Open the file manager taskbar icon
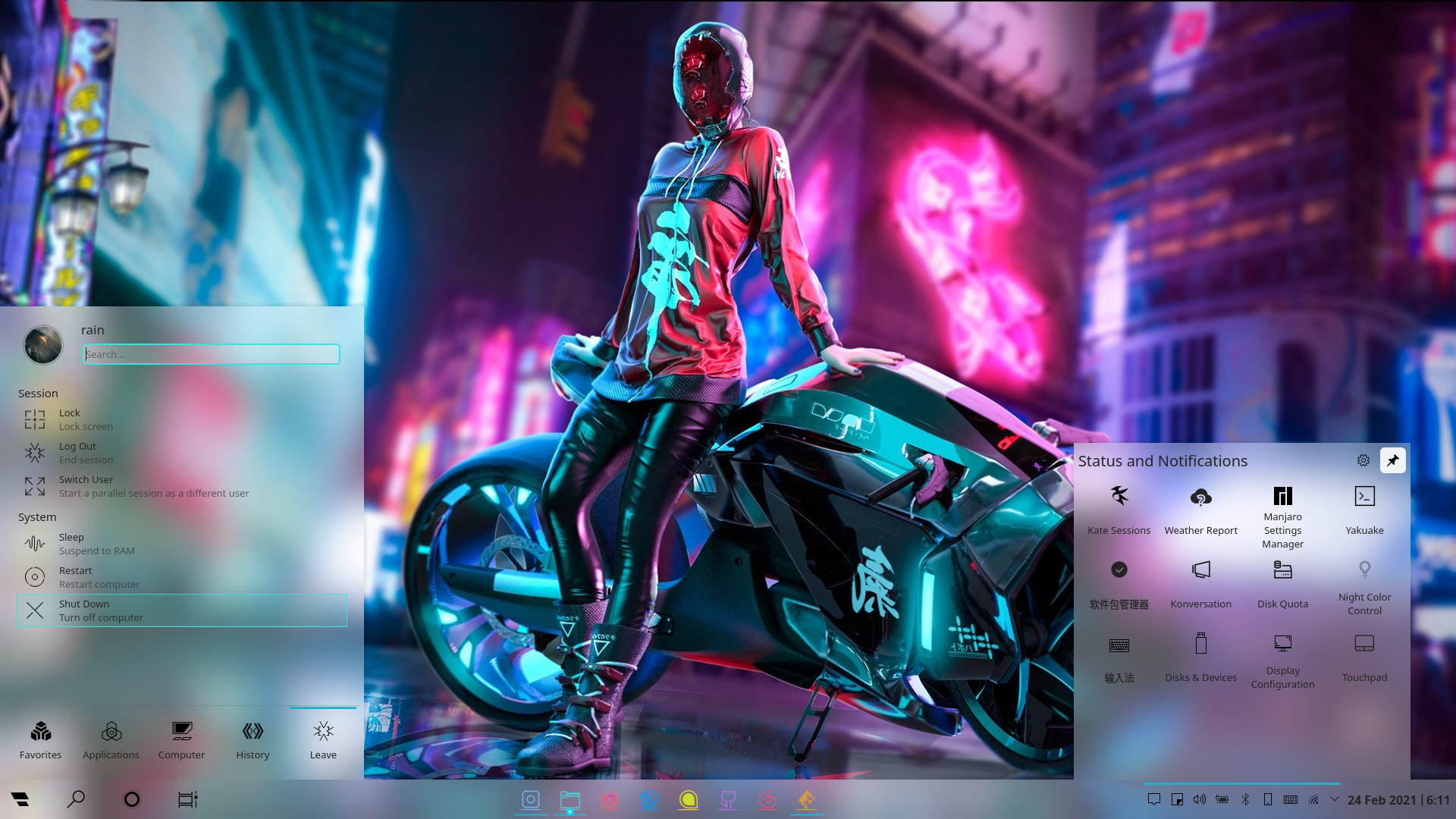This screenshot has height=819, width=1456. [570, 799]
